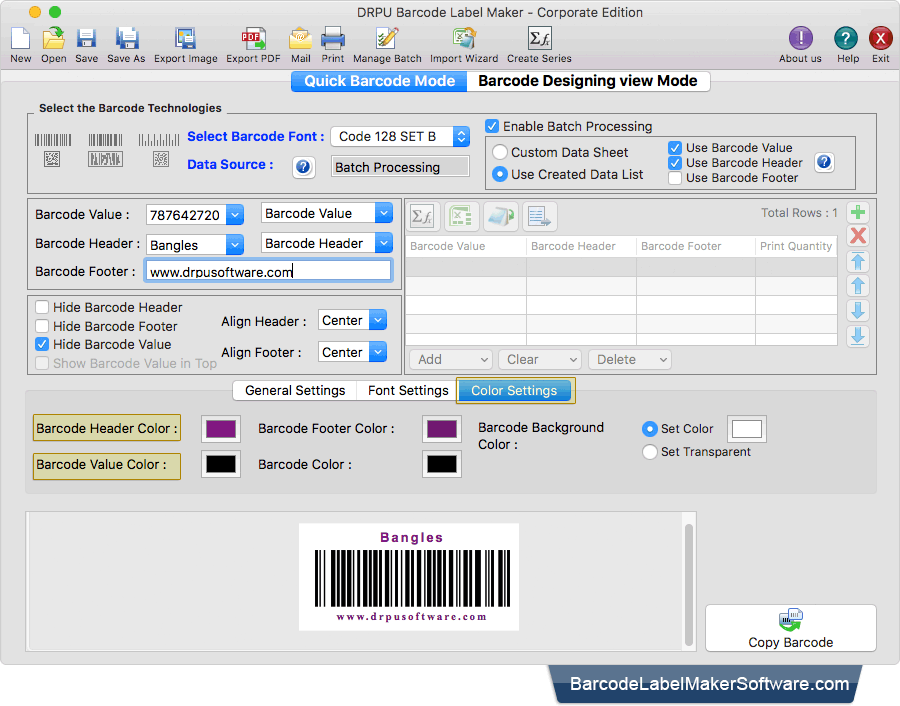This screenshot has width=900, height=706.
Task: Move row to top with arrow icon
Action: pos(858,261)
